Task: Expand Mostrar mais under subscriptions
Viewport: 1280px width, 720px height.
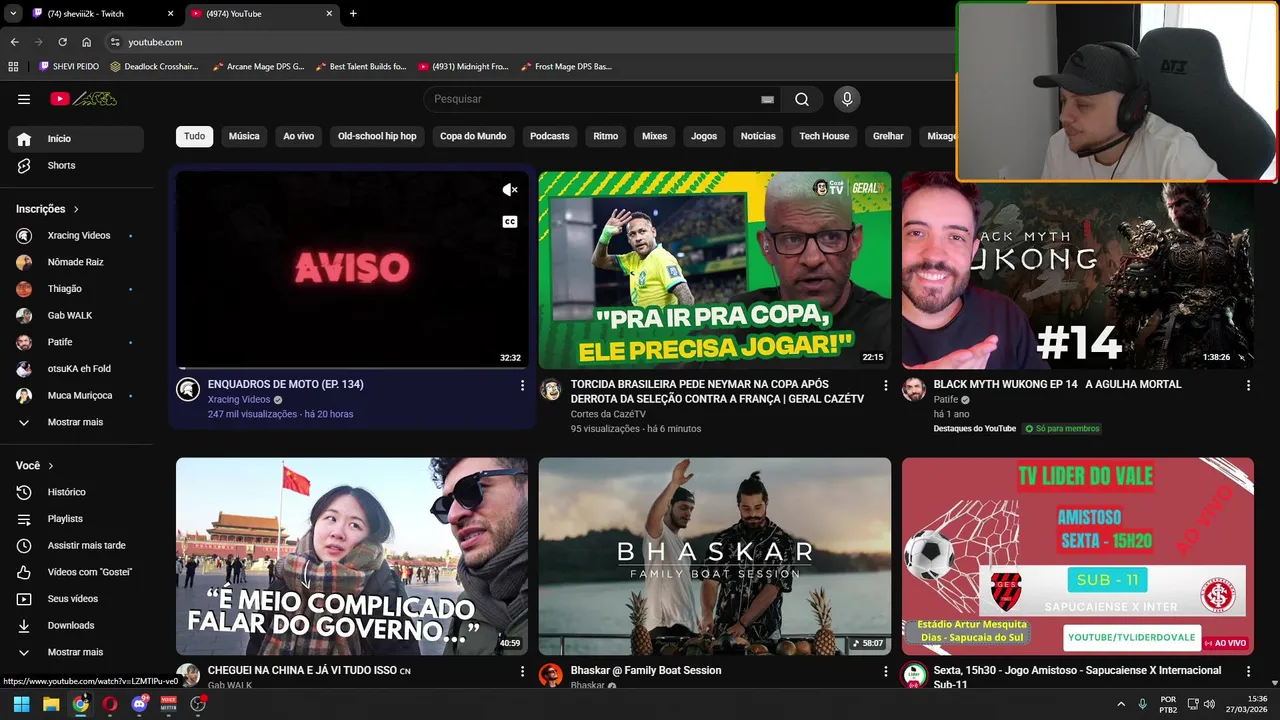Action: click(x=76, y=422)
